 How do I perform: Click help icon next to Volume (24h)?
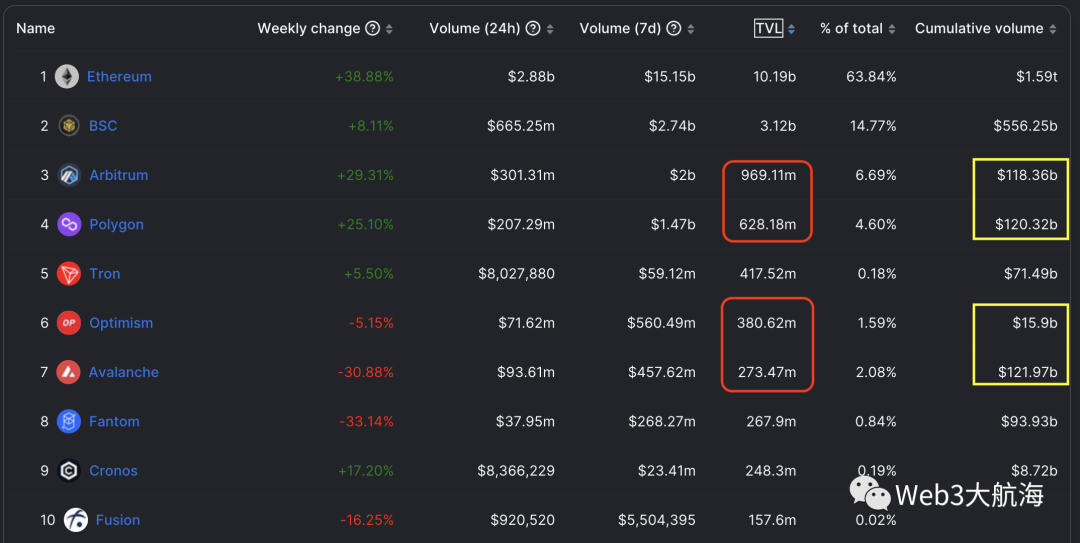tap(533, 29)
